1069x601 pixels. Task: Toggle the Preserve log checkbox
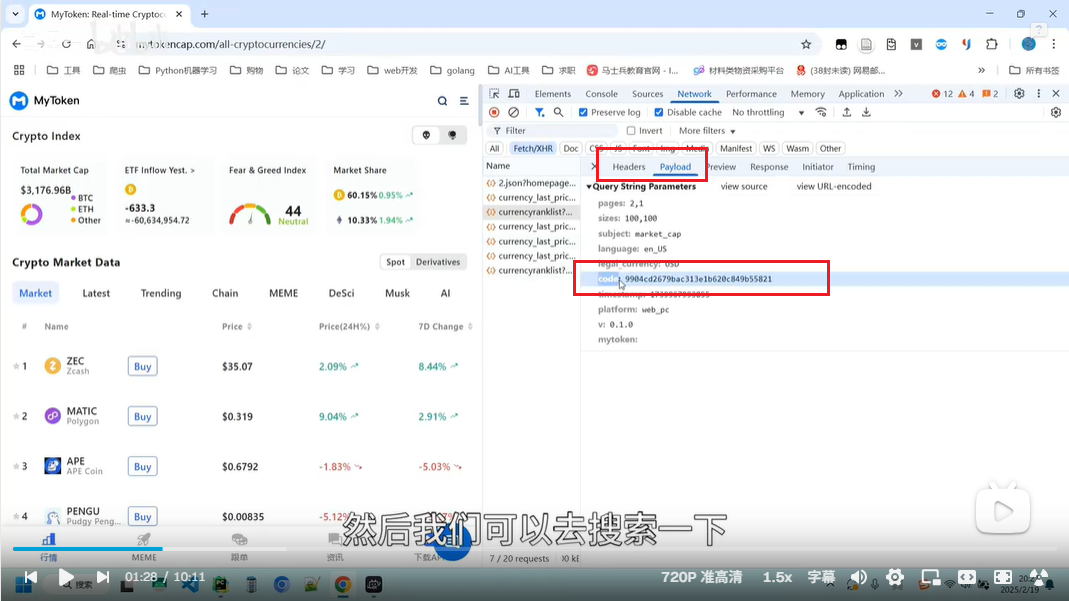coord(584,113)
